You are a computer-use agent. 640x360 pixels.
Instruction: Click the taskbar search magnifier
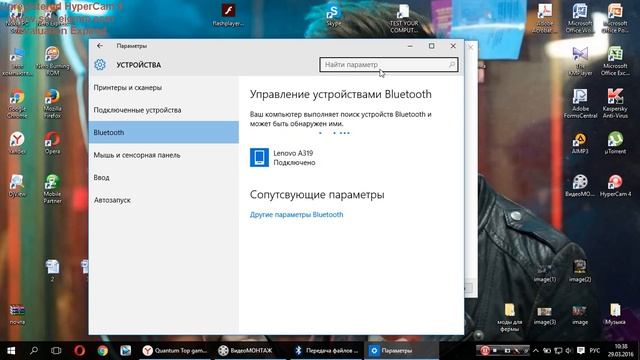[x=34, y=351]
